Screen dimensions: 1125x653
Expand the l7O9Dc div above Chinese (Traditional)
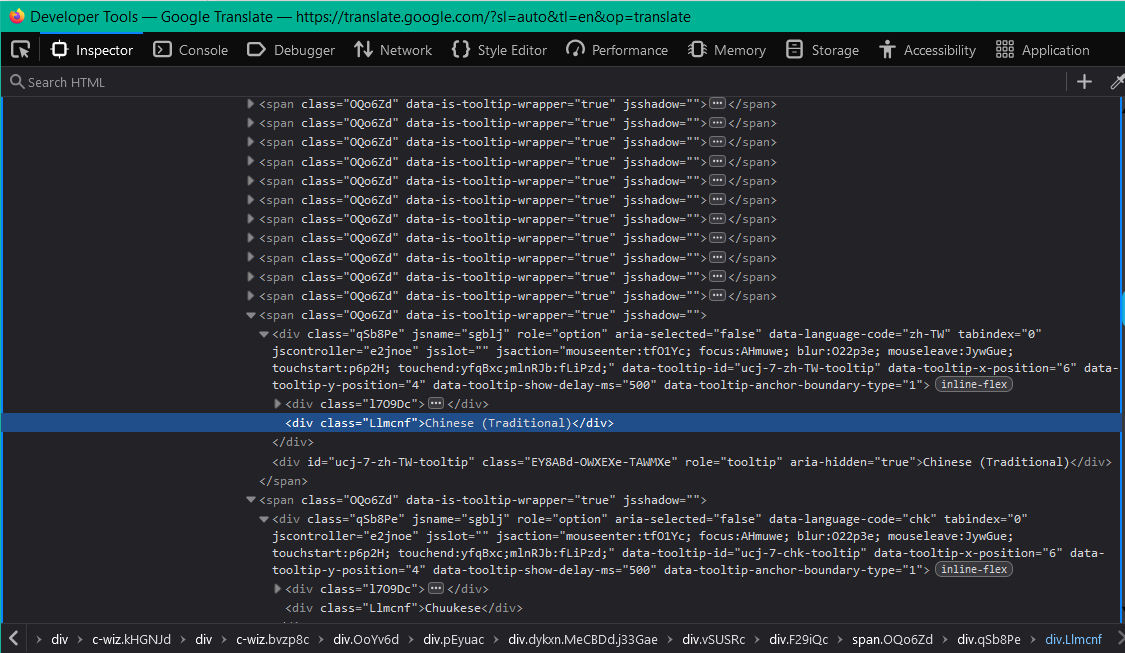pos(278,404)
